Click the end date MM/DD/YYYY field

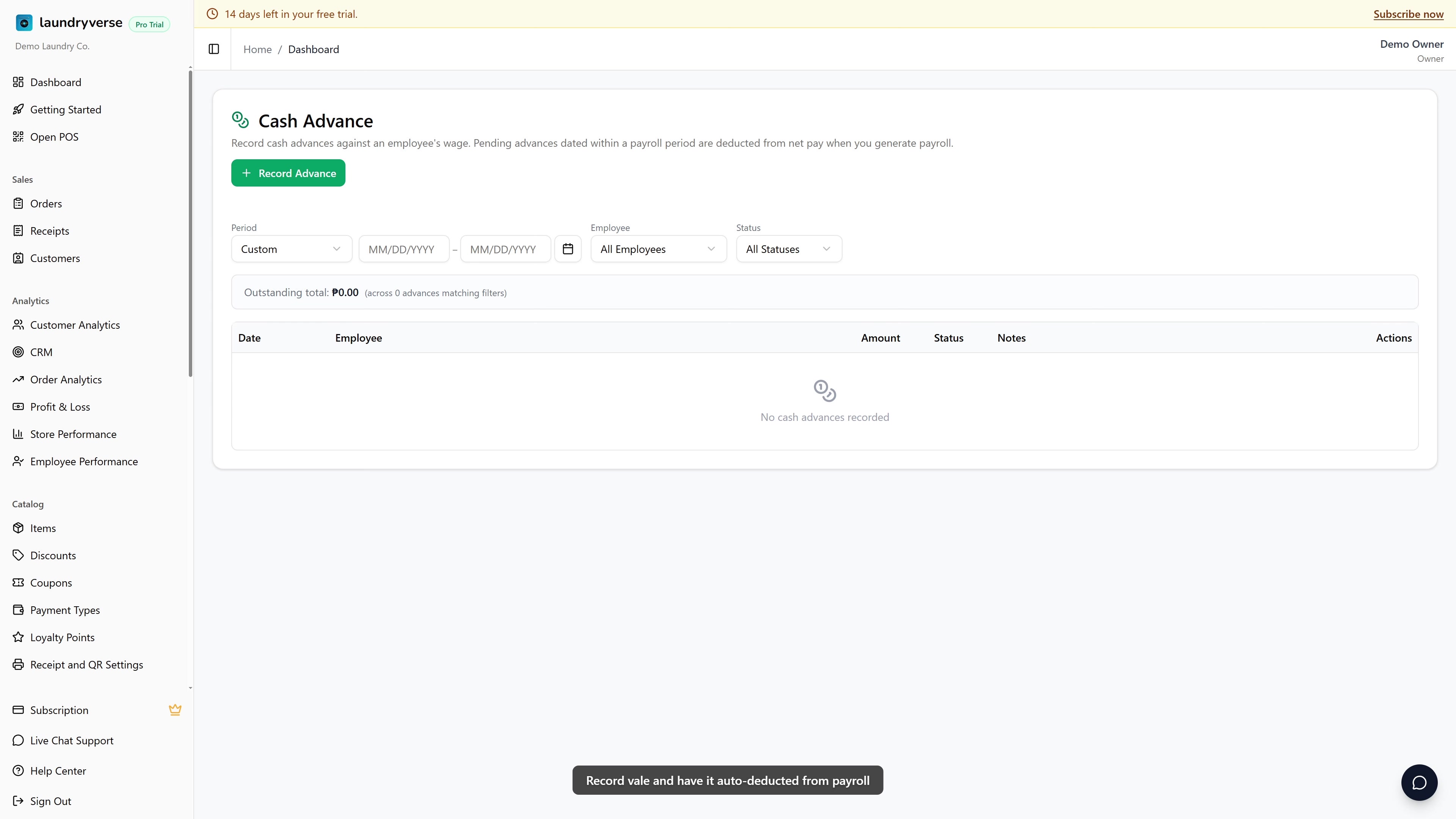click(505, 249)
